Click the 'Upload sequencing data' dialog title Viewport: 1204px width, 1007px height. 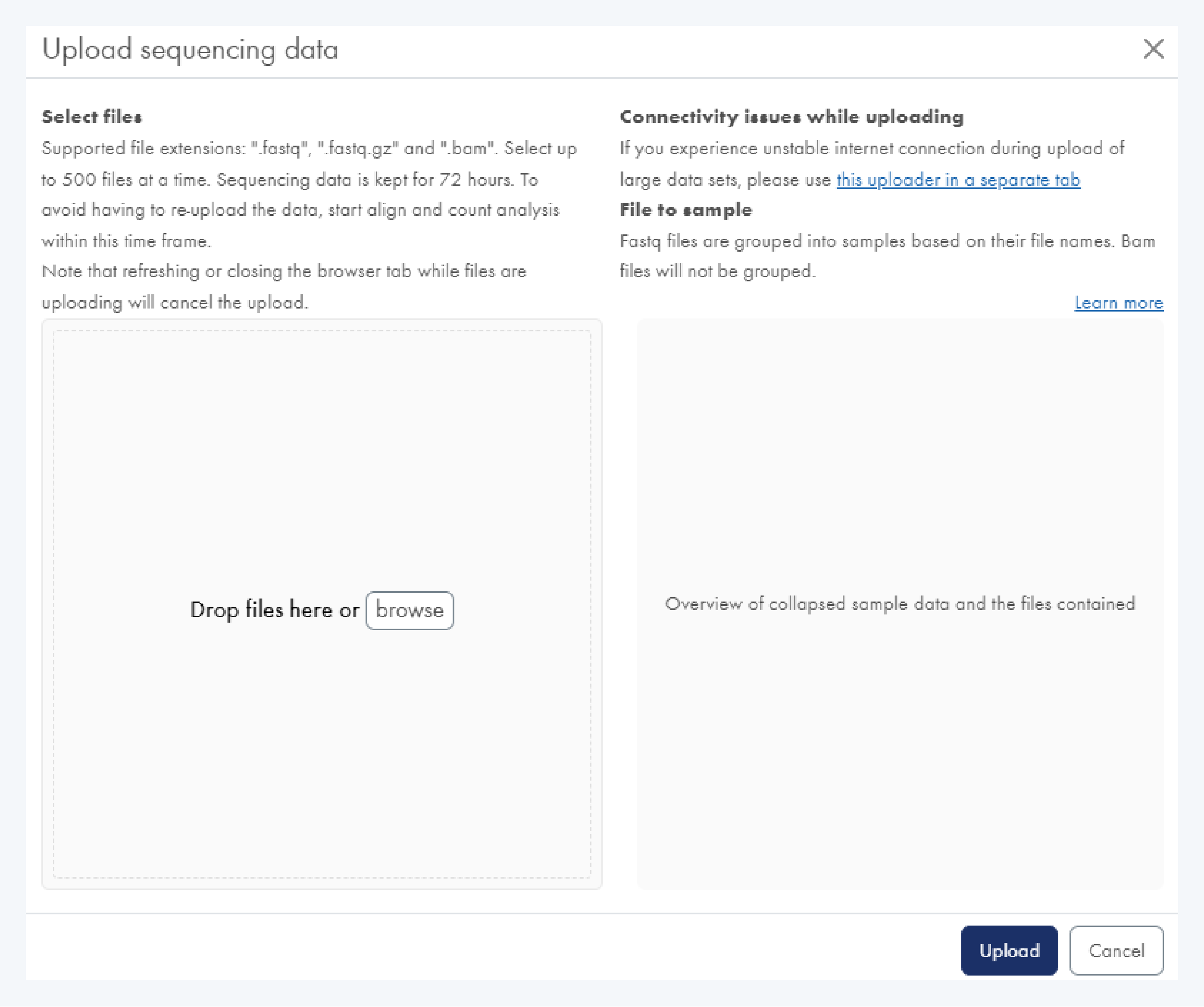click(191, 50)
